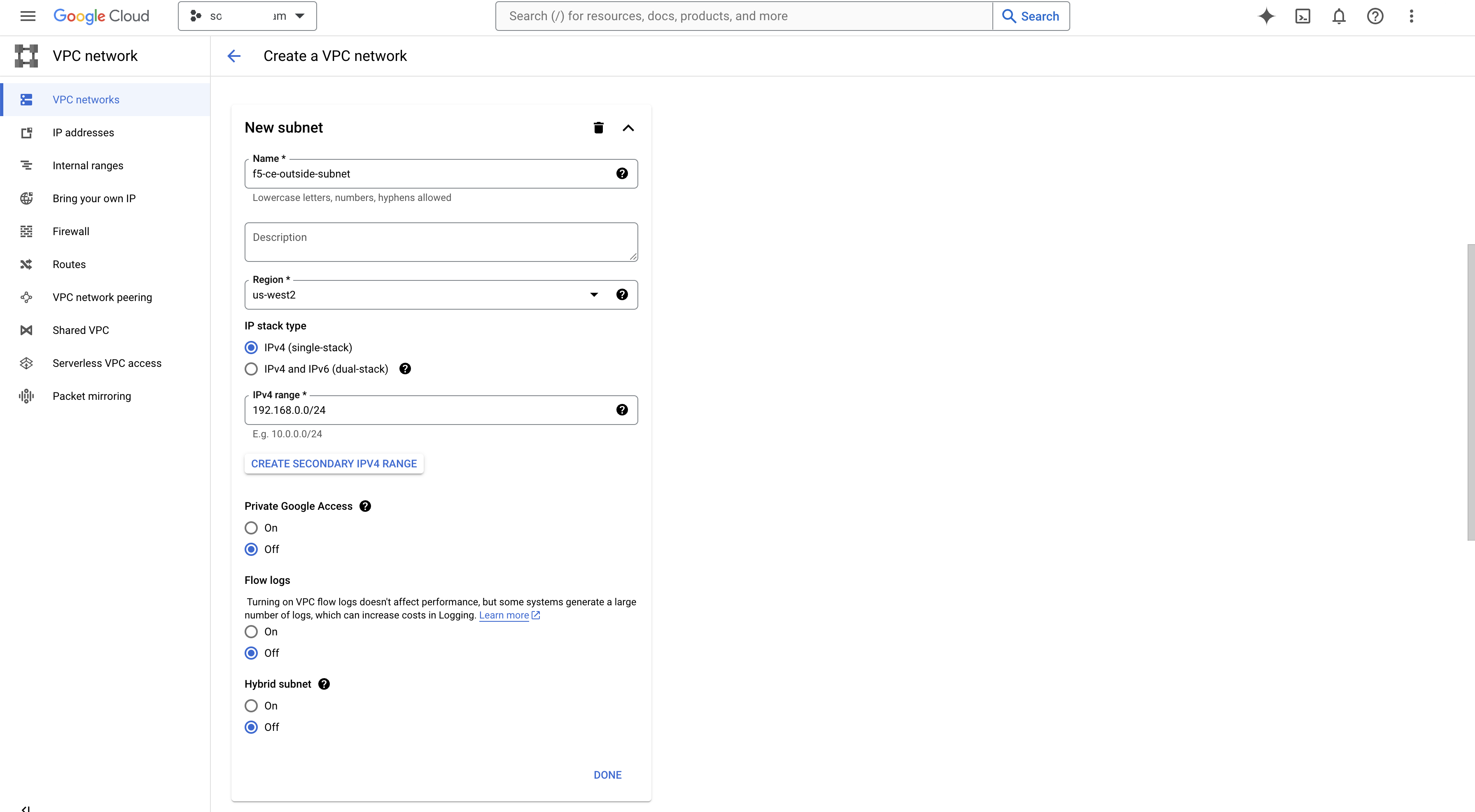The width and height of the screenshot is (1475, 812).
Task: Select IPv4 and IPv6 dual-stack option
Action: coord(251,369)
